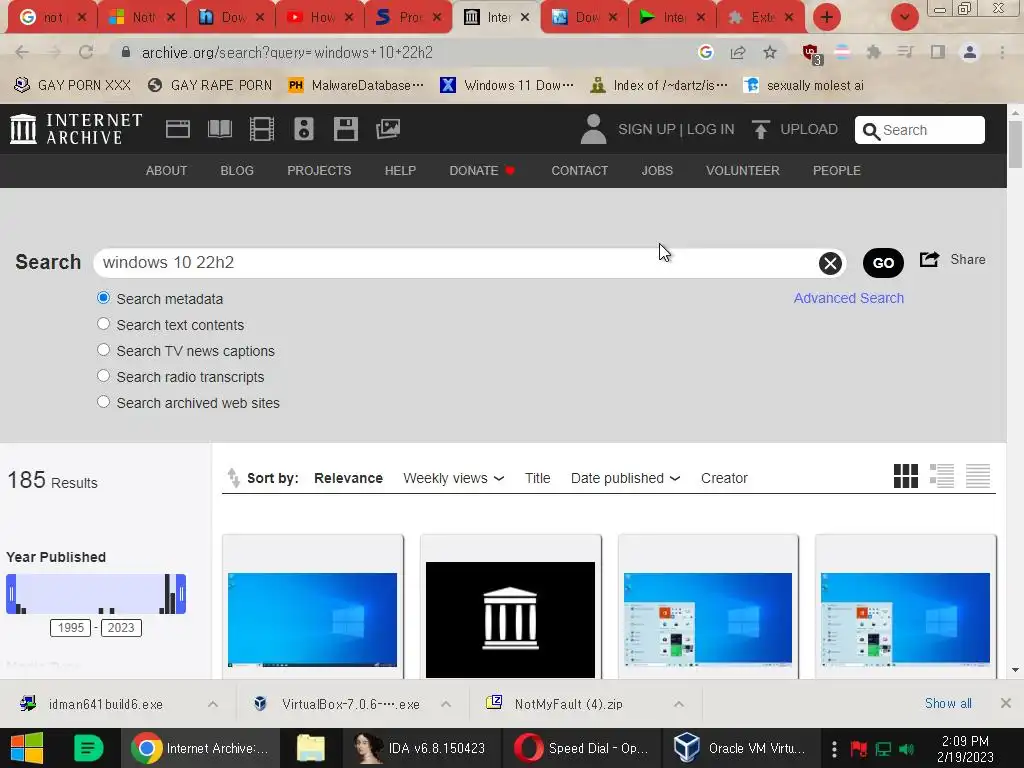Click left handle of year range slider

(11, 594)
